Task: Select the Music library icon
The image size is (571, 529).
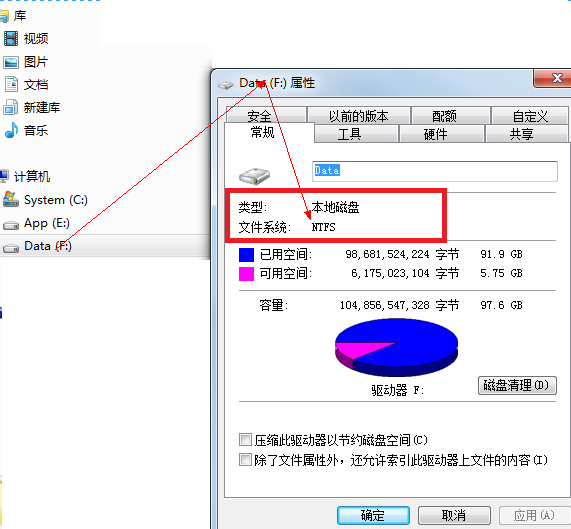Action: tap(11, 130)
